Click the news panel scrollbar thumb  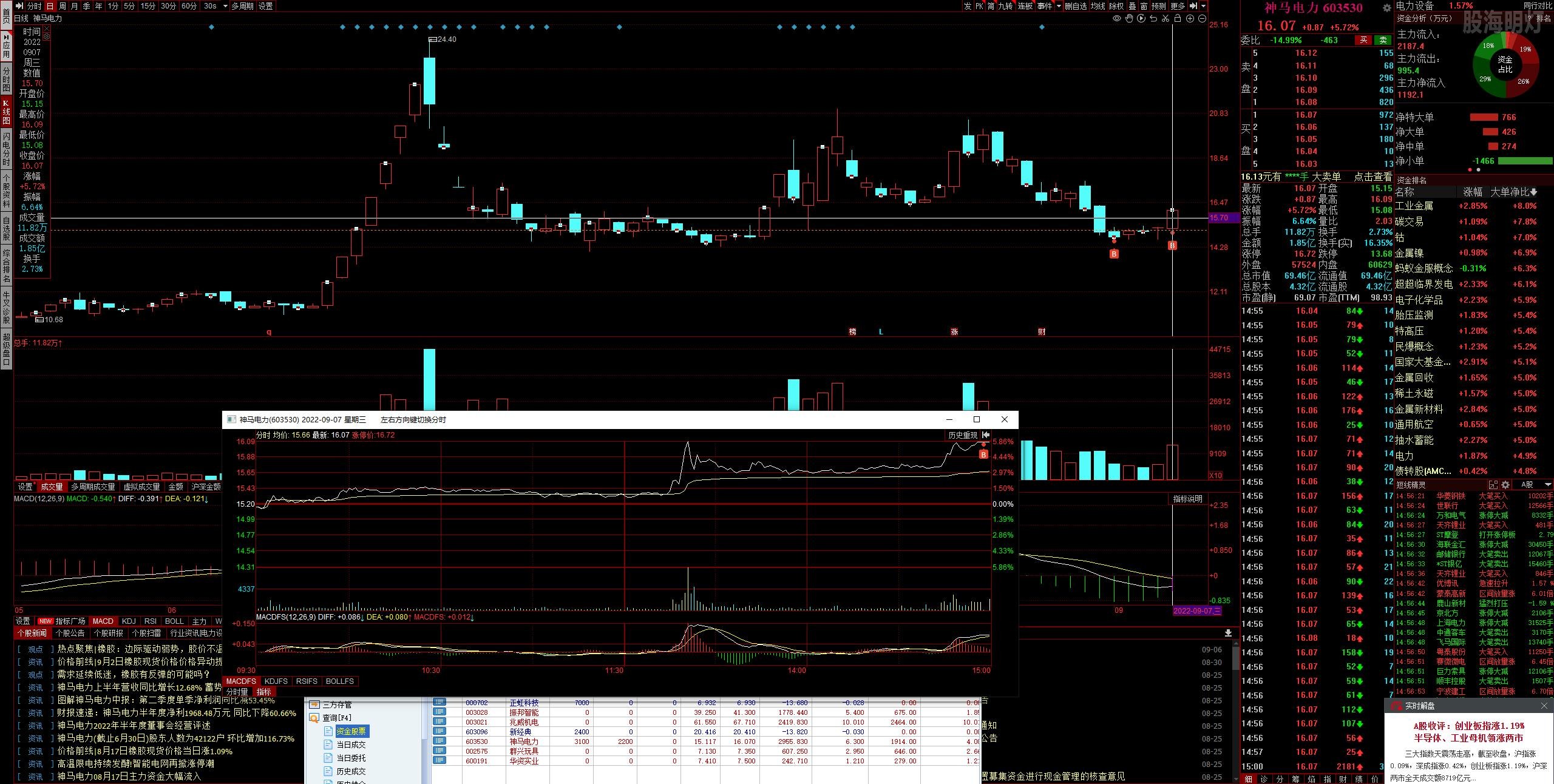coord(1235,659)
